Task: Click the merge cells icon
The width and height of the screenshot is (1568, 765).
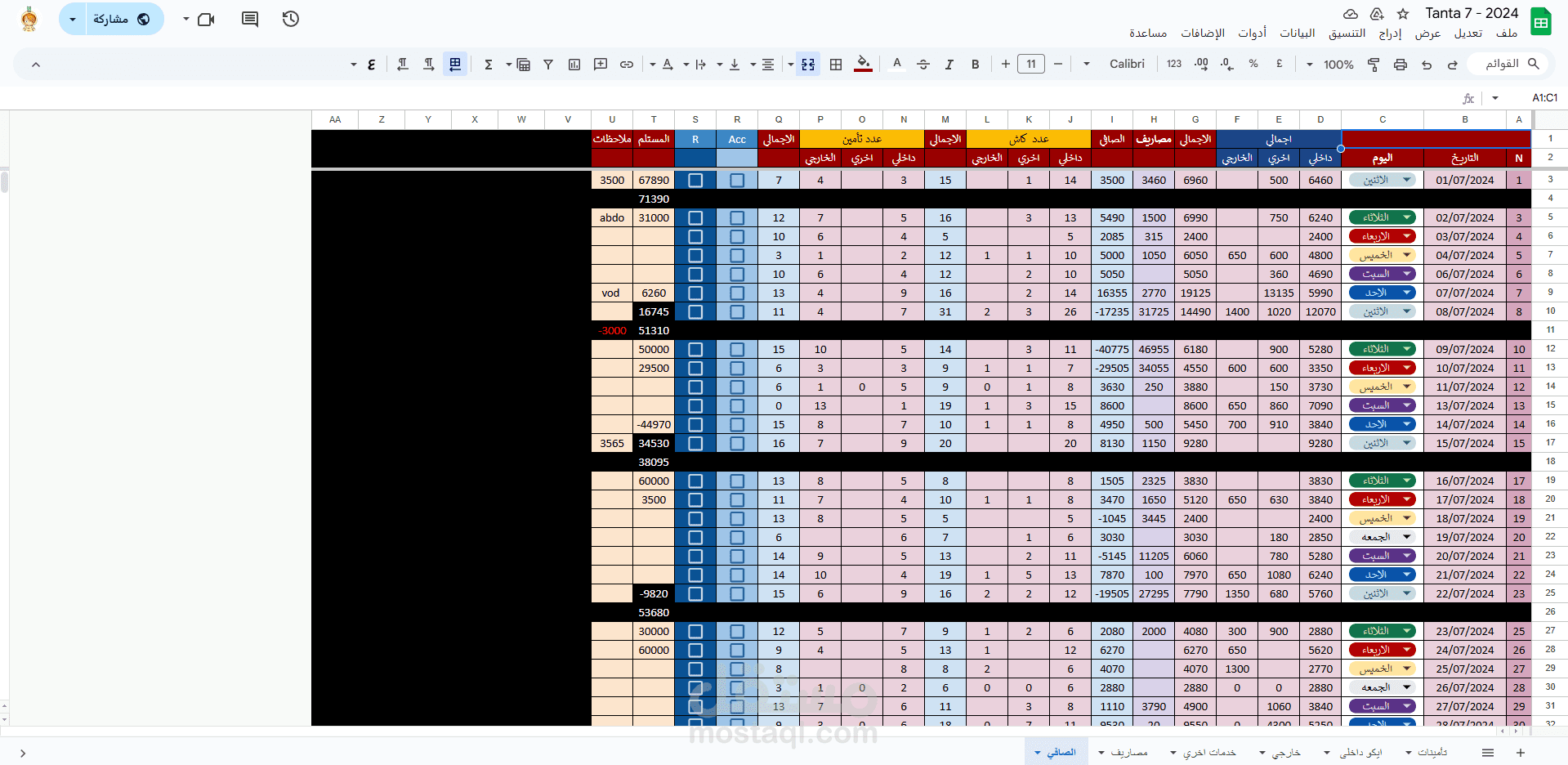Action: pos(808,64)
